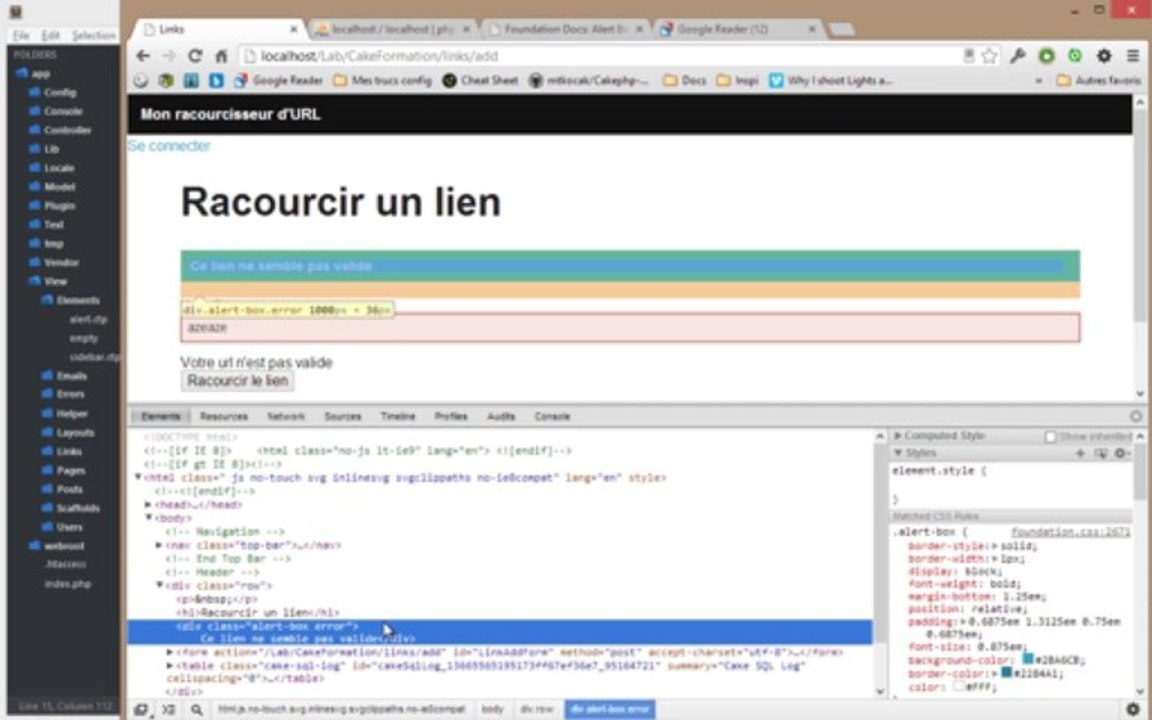Open the Styles gear dropdown
Image resolution: width=1152 pixels, height=720 pixels.
(1123, 453)
